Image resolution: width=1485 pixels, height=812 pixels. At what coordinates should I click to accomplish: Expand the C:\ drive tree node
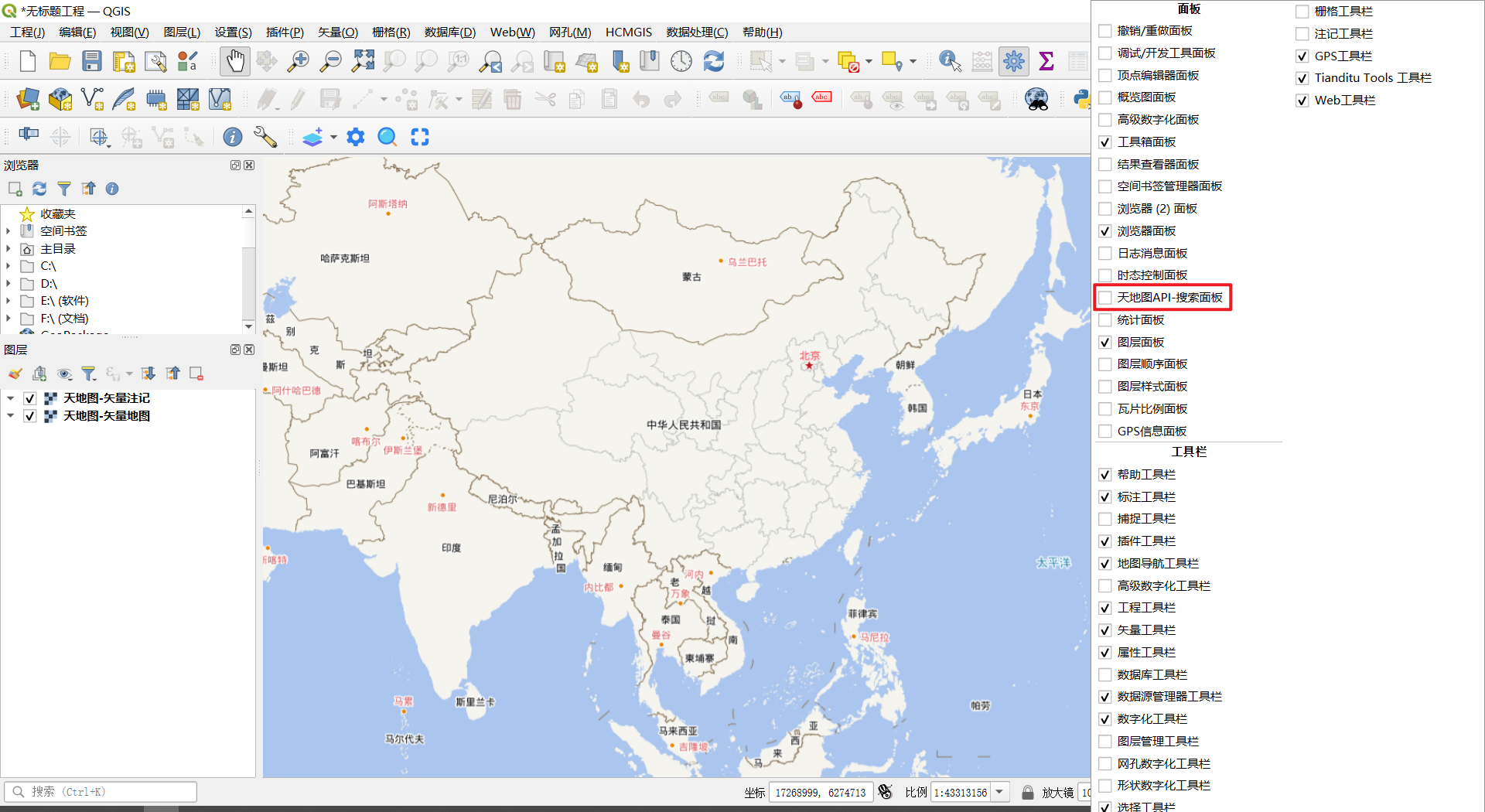tap(9, 266)
